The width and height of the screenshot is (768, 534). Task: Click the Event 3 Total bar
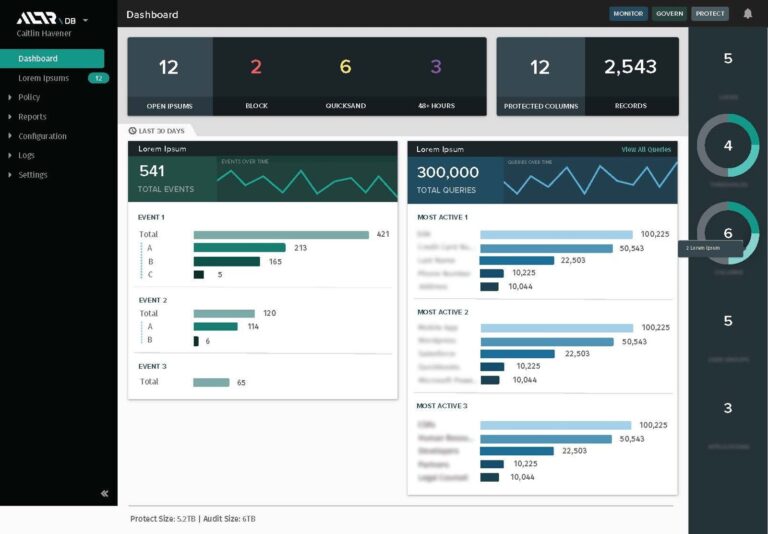tap(211, 382)
